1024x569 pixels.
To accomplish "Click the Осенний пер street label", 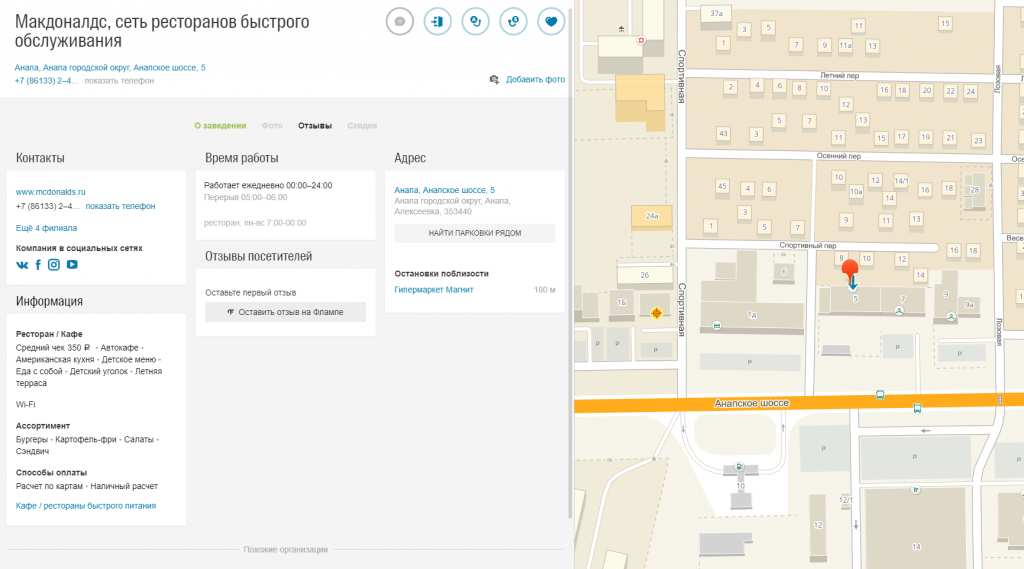I will tap(839, 156).
